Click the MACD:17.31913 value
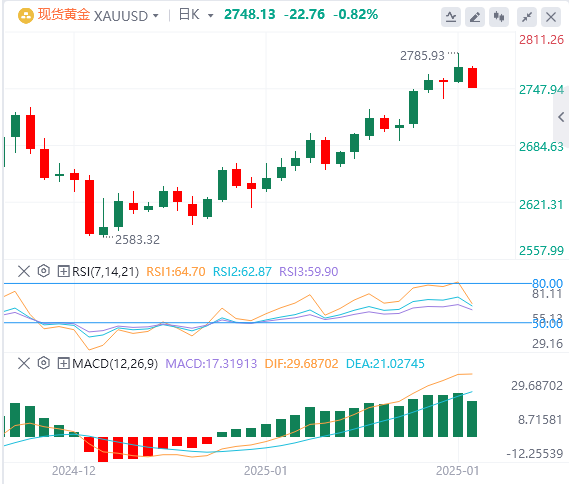The width and height of the screenshot is (569, 484). tap(211, 364)
